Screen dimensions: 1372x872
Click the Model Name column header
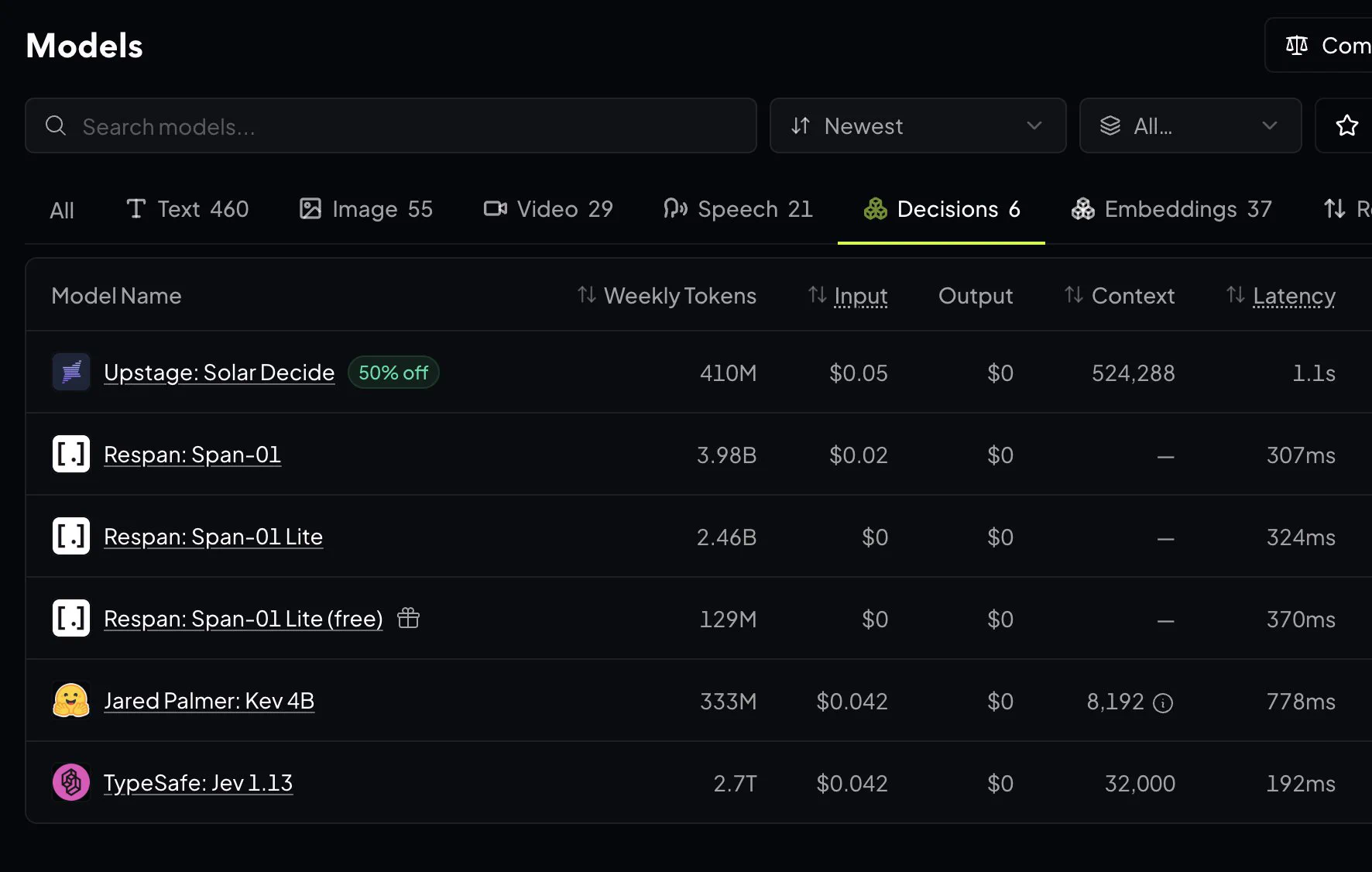pyautogui.click(x=116, y=296)
